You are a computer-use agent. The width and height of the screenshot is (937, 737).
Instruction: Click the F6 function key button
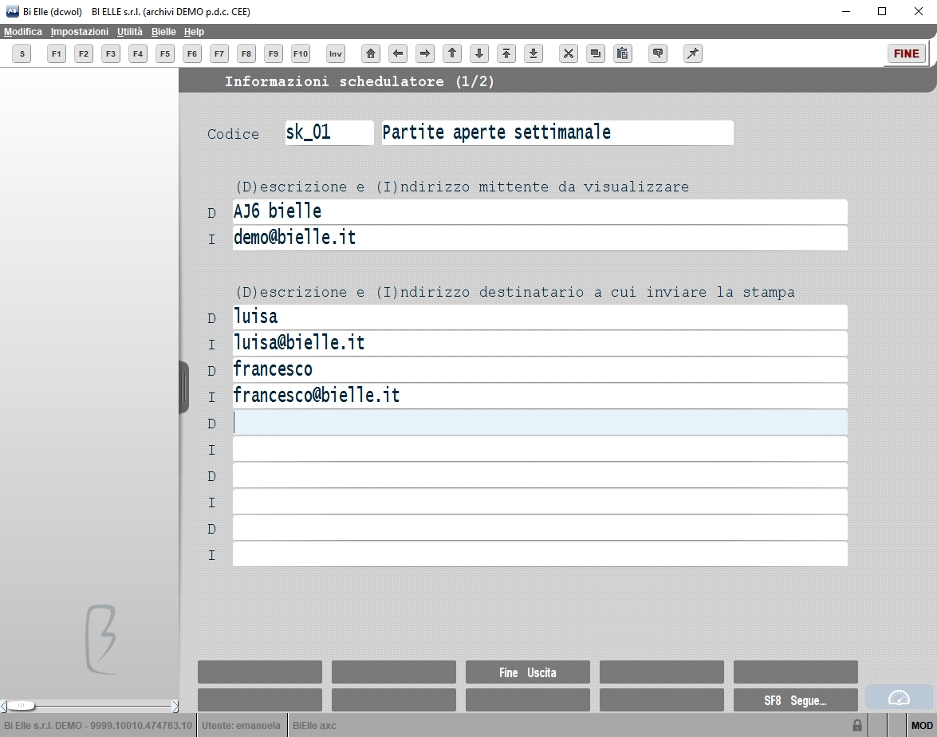[x=192, y=54]
